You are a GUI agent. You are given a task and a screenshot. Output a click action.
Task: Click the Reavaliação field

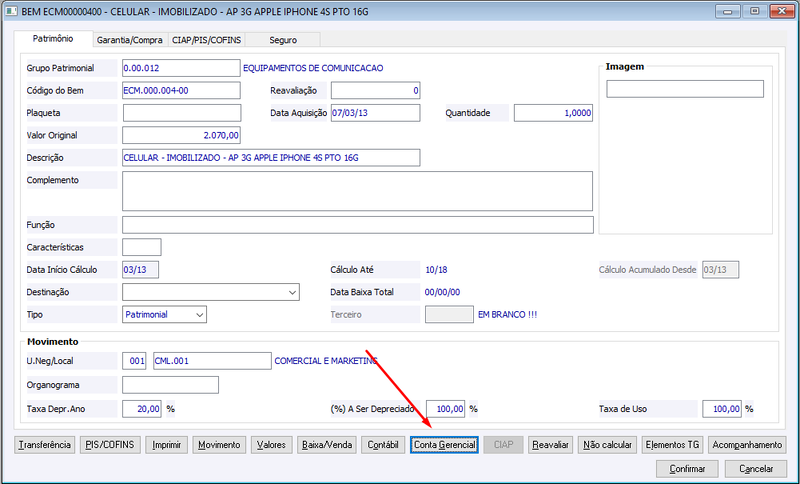[376, 90]
